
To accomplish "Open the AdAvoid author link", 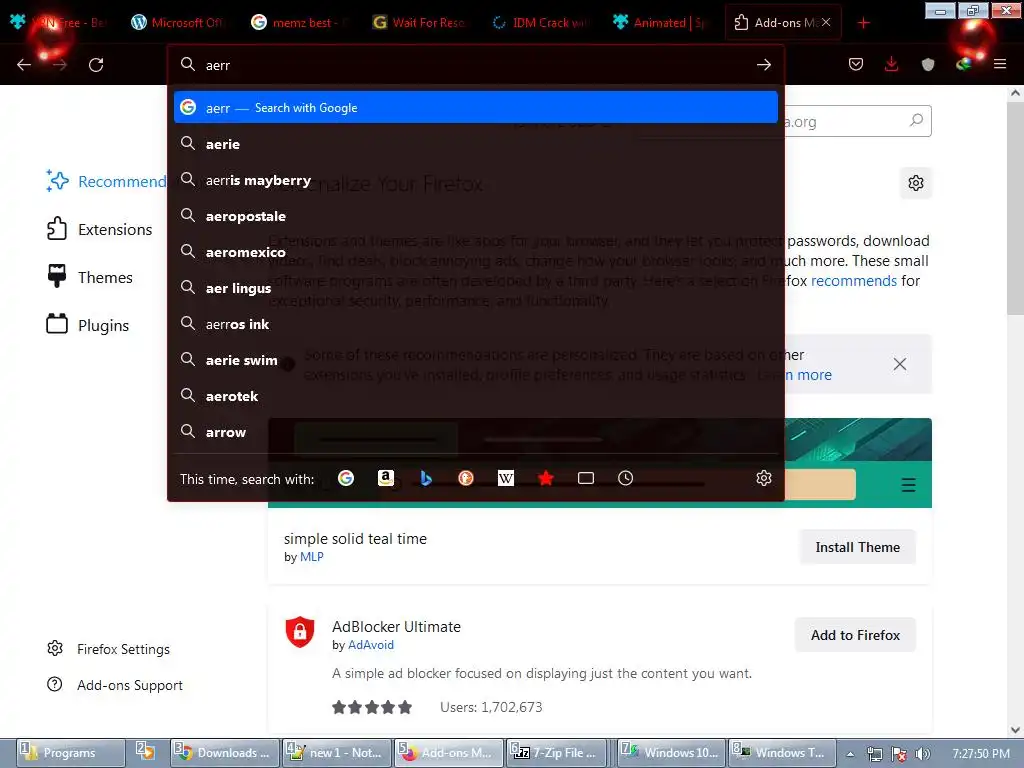I will point(370,645).
